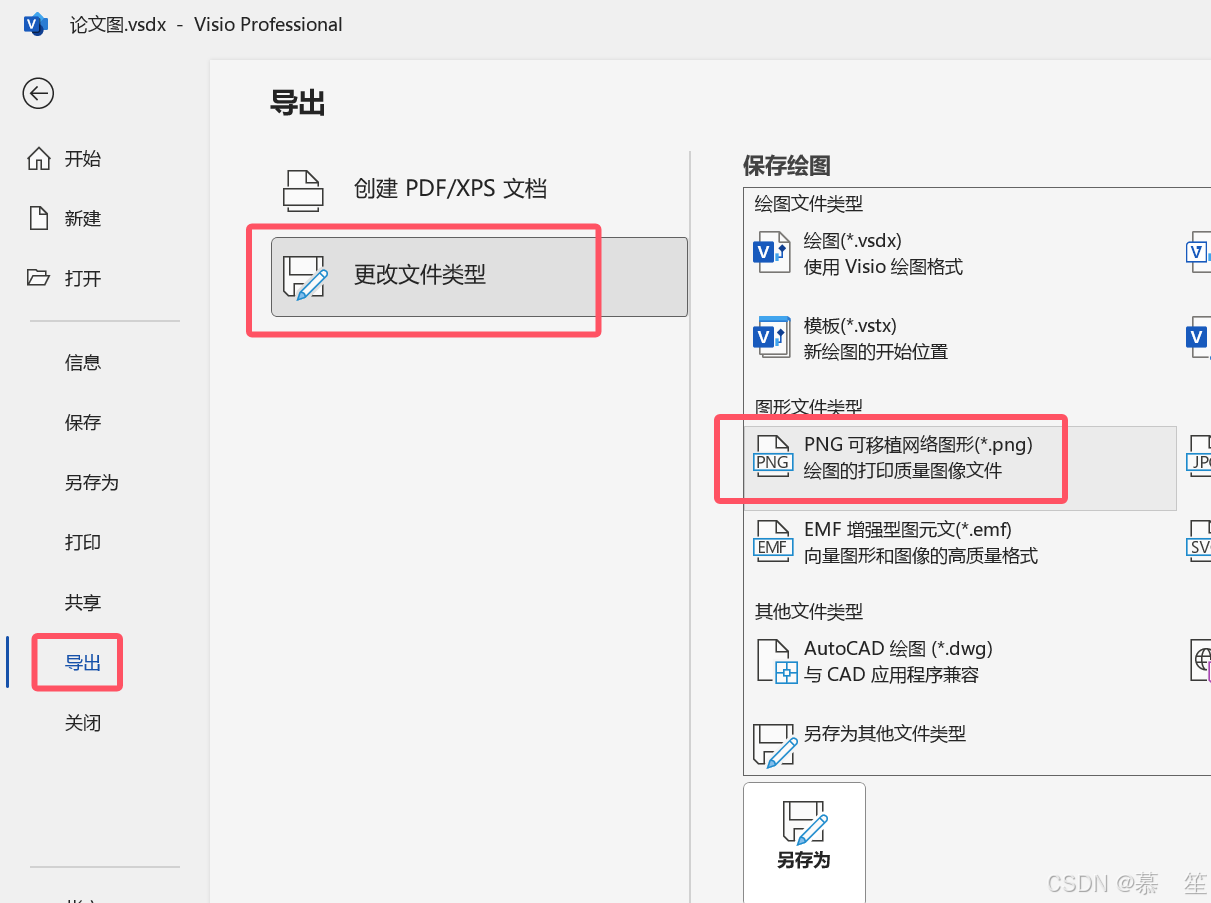Open the 另存为 page in sidebar
Screen dimensions: 1211x903
point(92,482)
